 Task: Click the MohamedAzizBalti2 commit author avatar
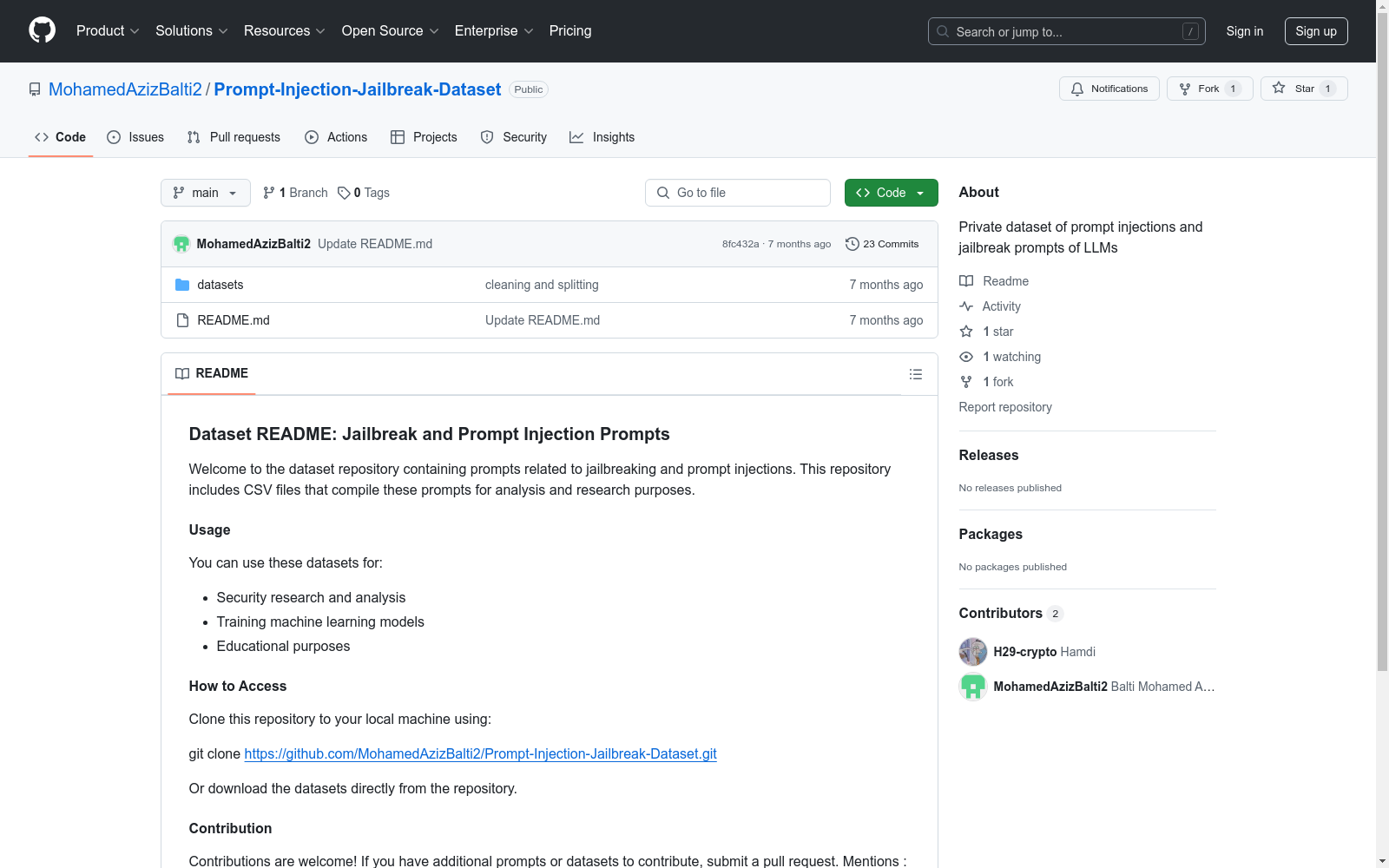coord(181,244)
